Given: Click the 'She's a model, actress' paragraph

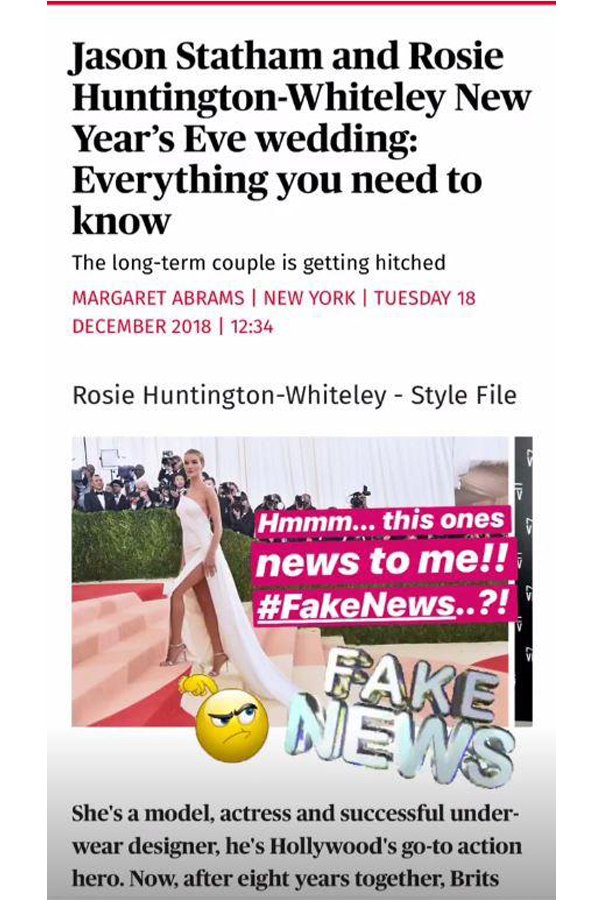Looking at the screenshot, I should (297, 846).
